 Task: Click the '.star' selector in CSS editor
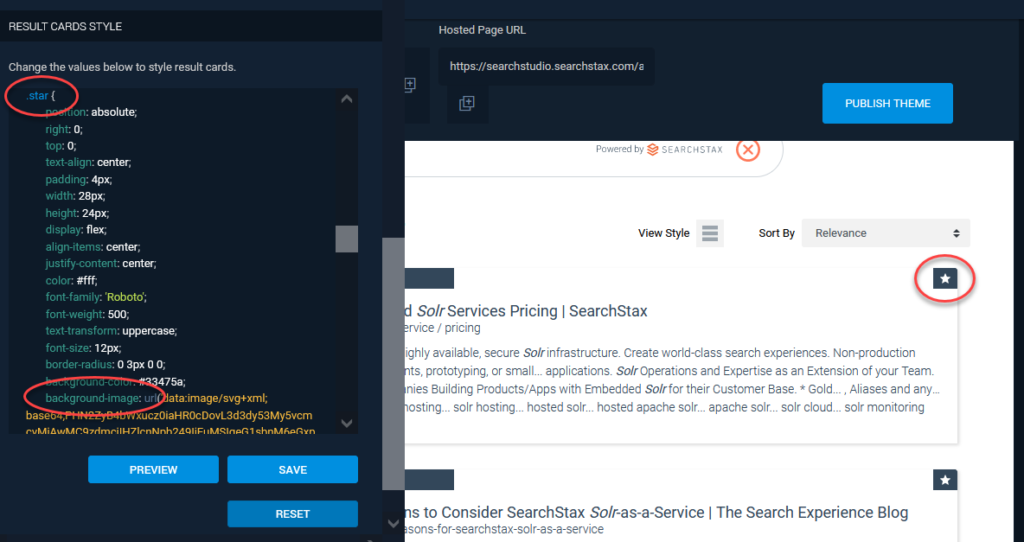pyautogui.click(x=37, y=96)
